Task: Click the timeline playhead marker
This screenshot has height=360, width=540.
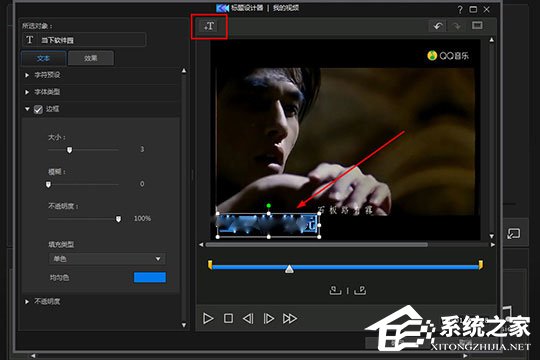Action: click(289, 269)
